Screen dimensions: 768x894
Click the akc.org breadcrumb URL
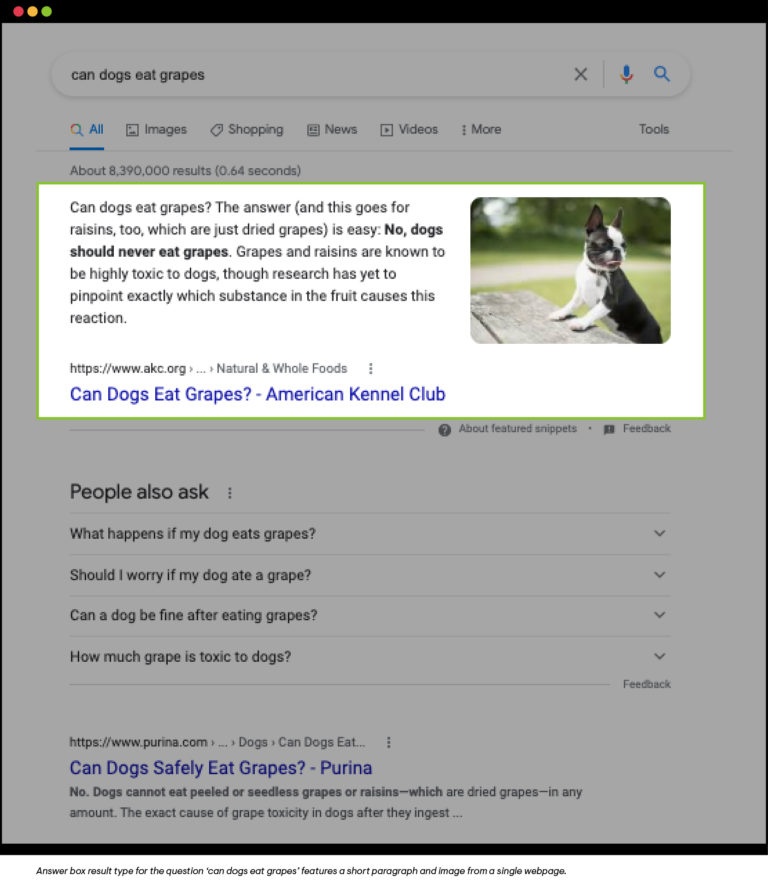click(x=208, y=368)
